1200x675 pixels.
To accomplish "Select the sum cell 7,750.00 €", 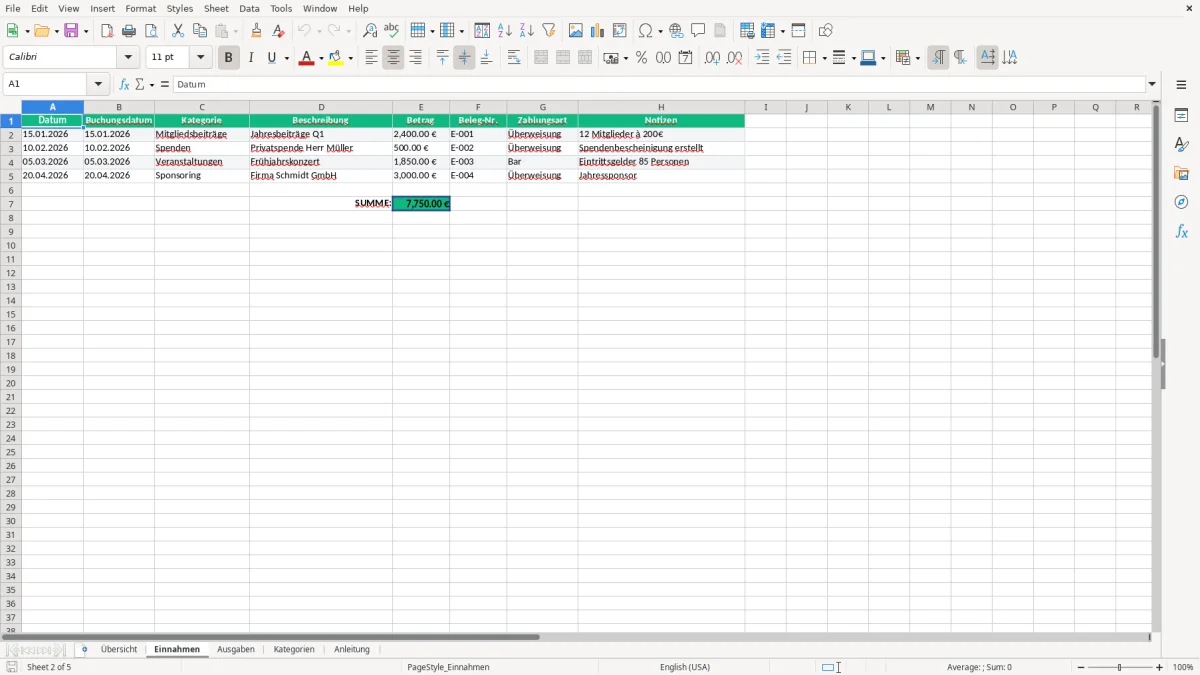I will tap(421, 203).
